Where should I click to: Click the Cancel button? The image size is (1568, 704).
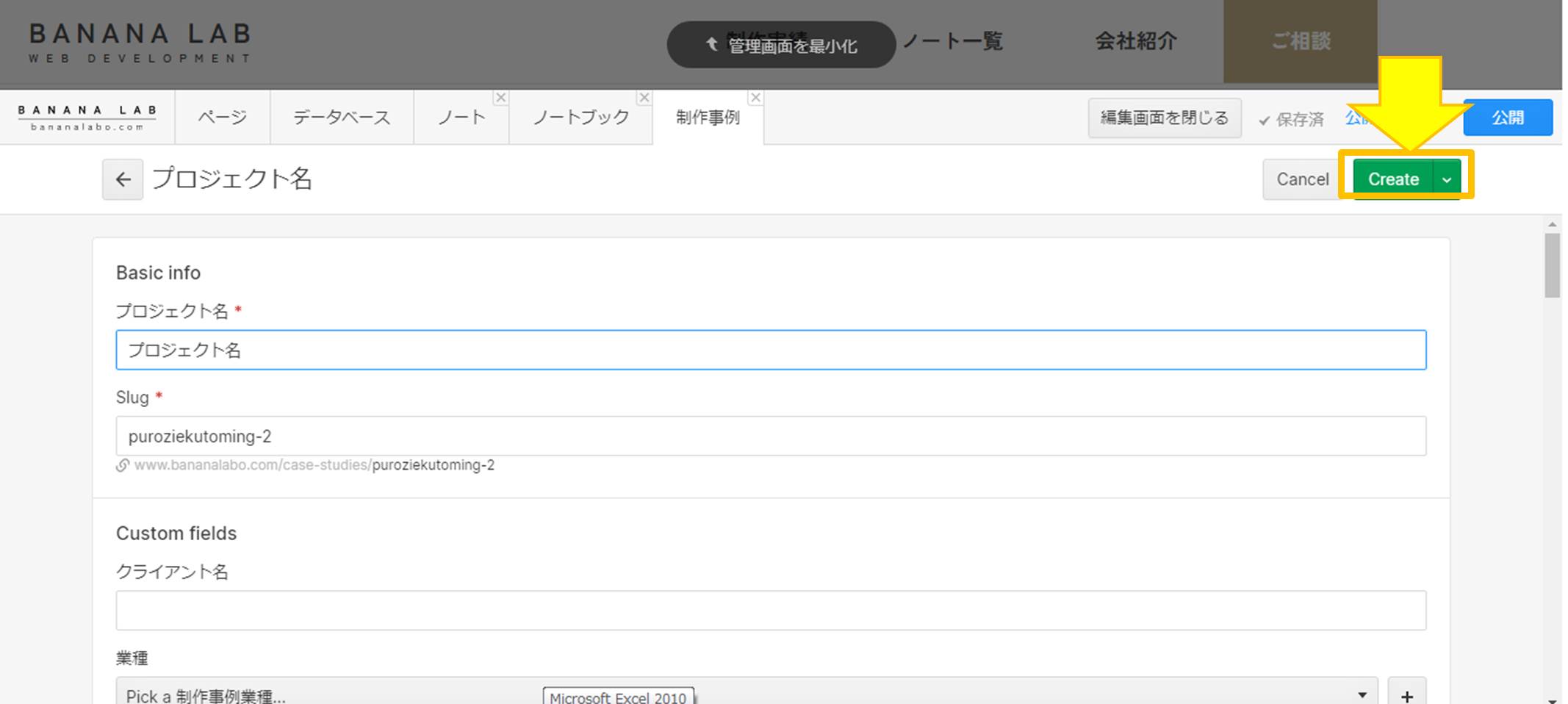click(x=1302, y=179)
